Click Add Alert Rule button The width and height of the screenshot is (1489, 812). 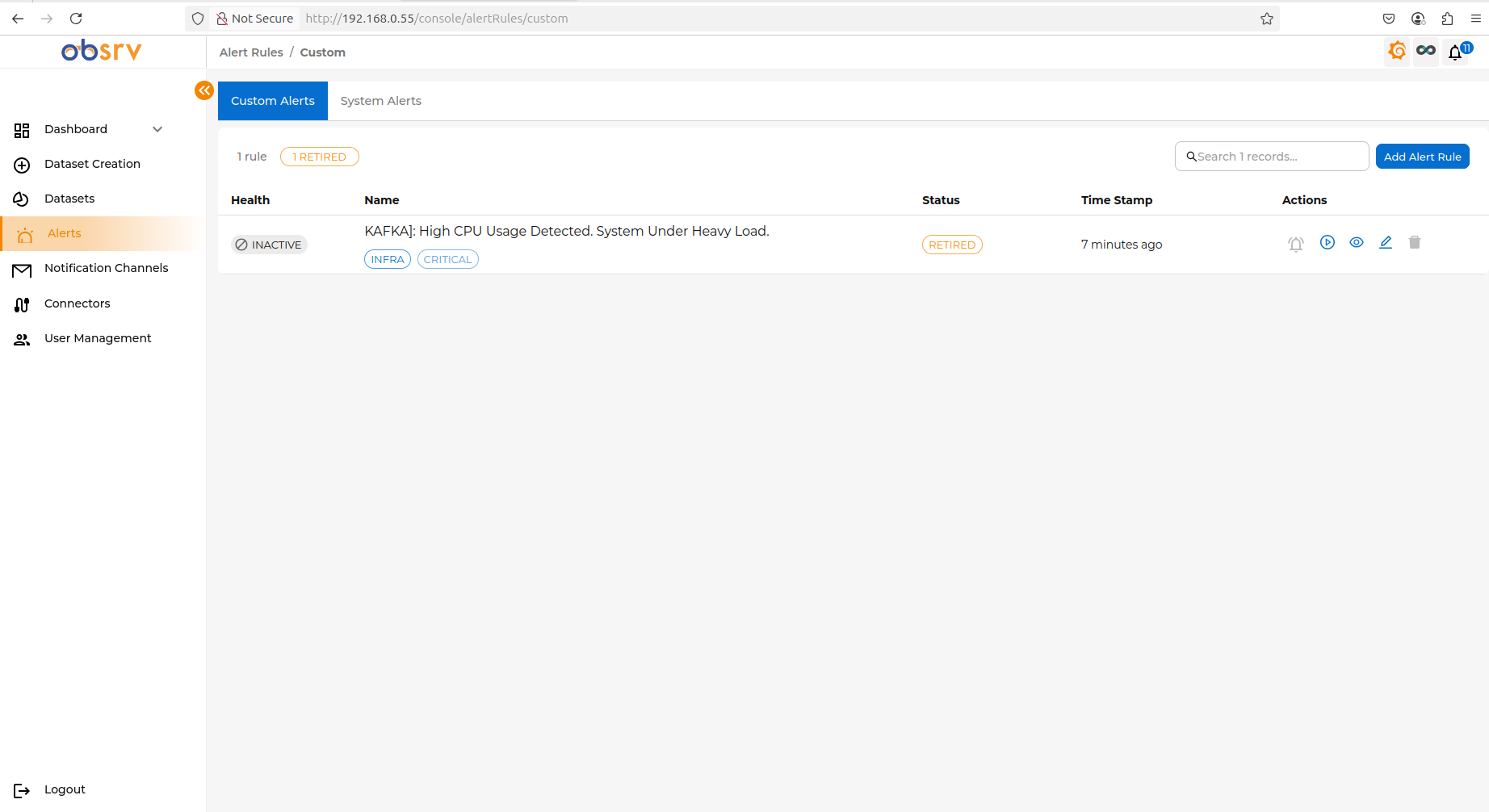tap(1422, 157)
